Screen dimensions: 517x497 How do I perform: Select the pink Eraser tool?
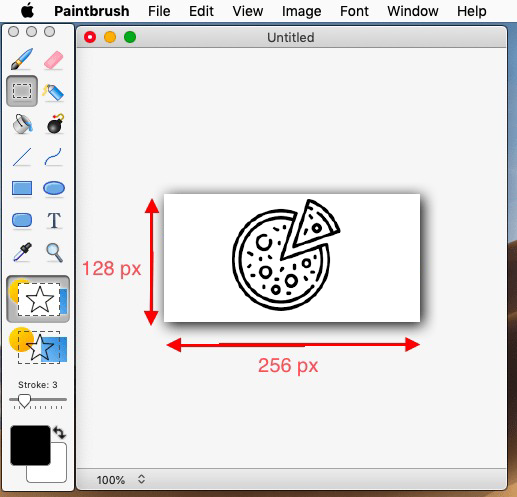point(54,60)
